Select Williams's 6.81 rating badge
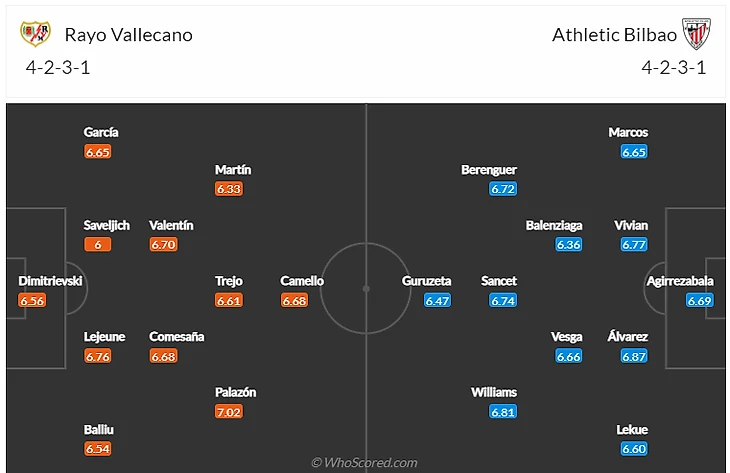The image size is (730, 473). 501,412
